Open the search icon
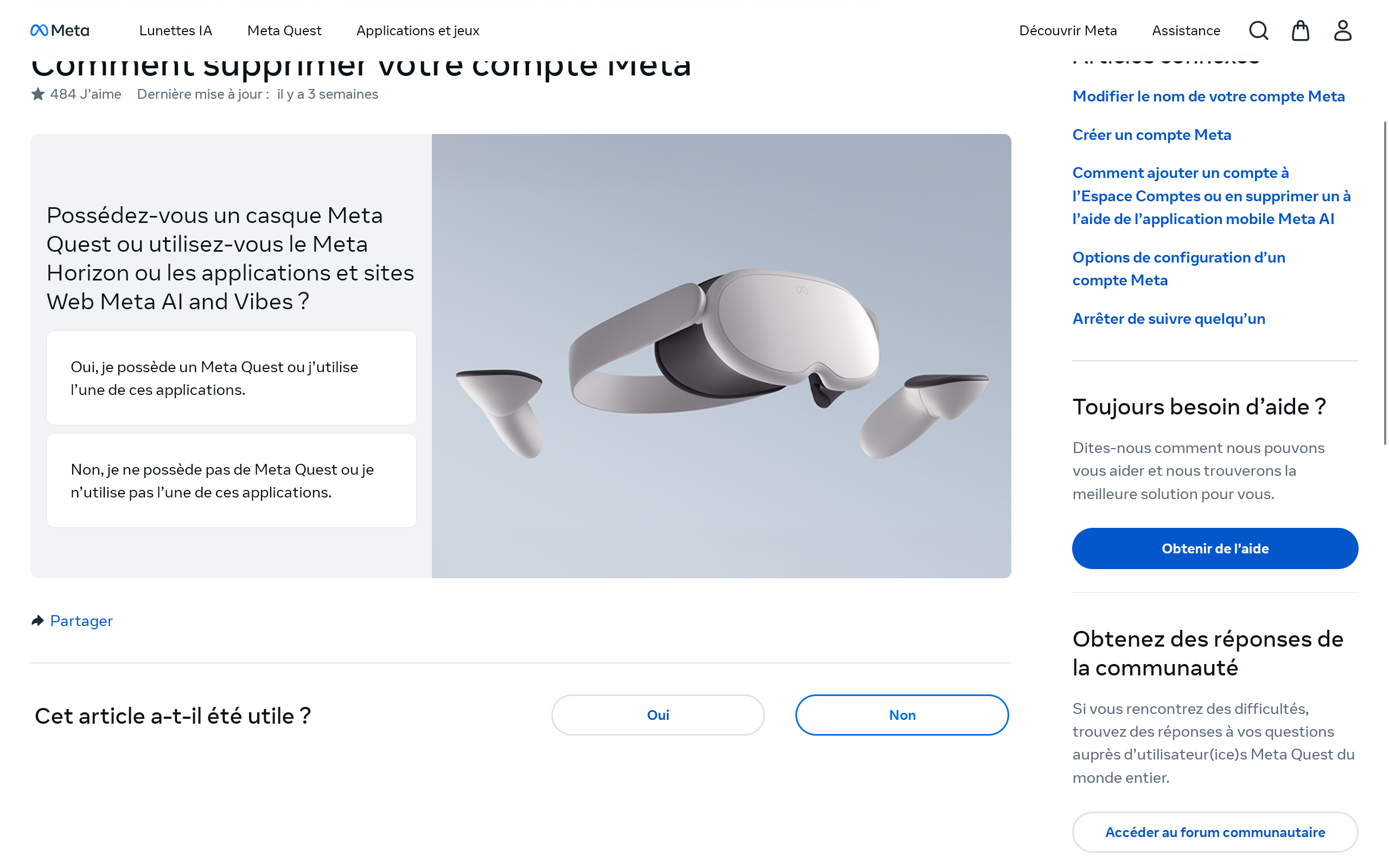 [x=1258, y=30]
